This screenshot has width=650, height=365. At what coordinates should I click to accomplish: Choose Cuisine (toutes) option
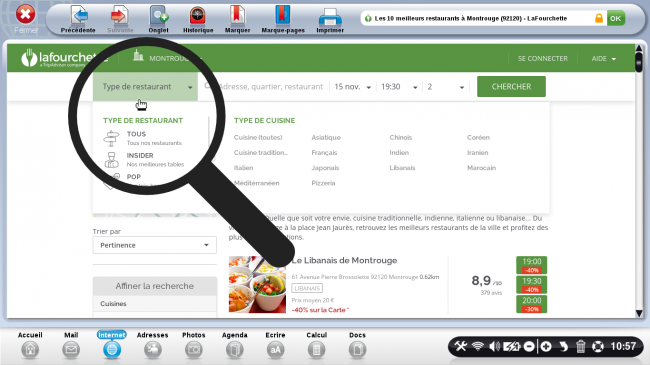(x=258, y=137)
